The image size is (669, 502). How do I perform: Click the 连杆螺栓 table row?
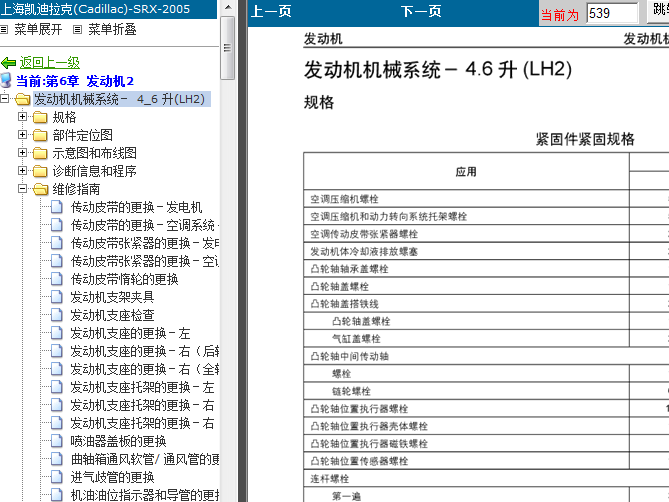pyautogui.click(x=486, y=479)
